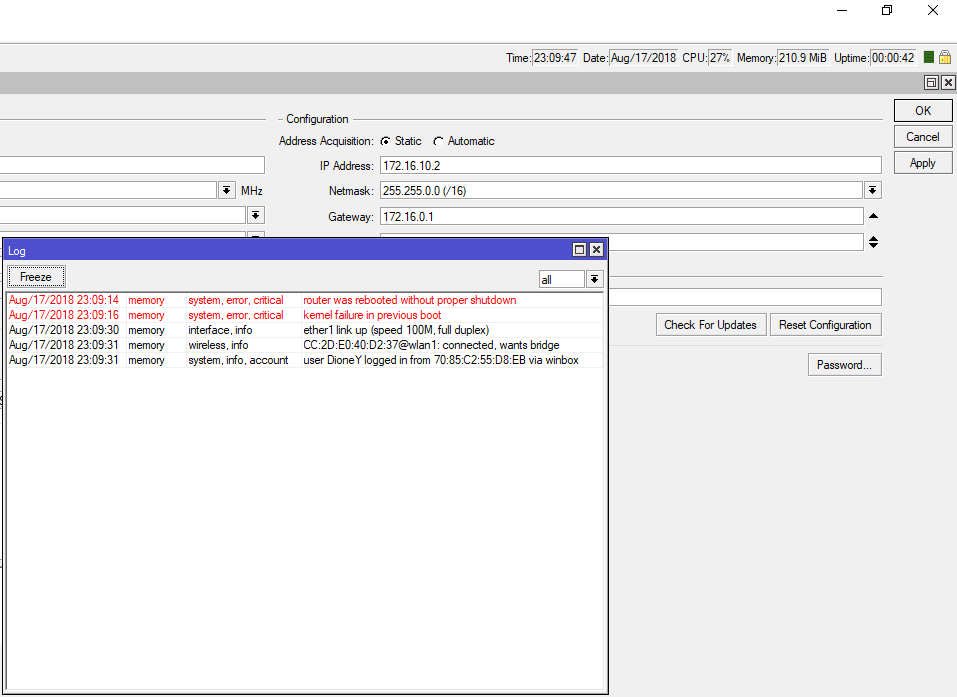Select Static address acquisition

click(385, 141)
